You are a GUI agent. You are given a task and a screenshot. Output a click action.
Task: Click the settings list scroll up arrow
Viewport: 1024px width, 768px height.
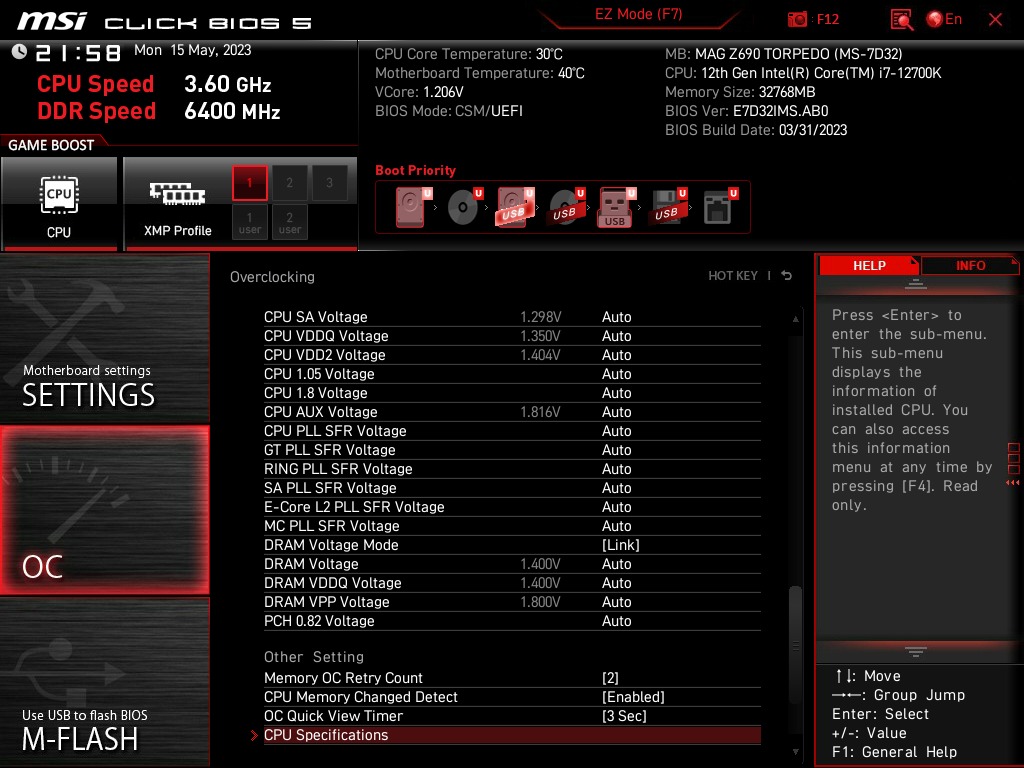click(x=795, y=319)
